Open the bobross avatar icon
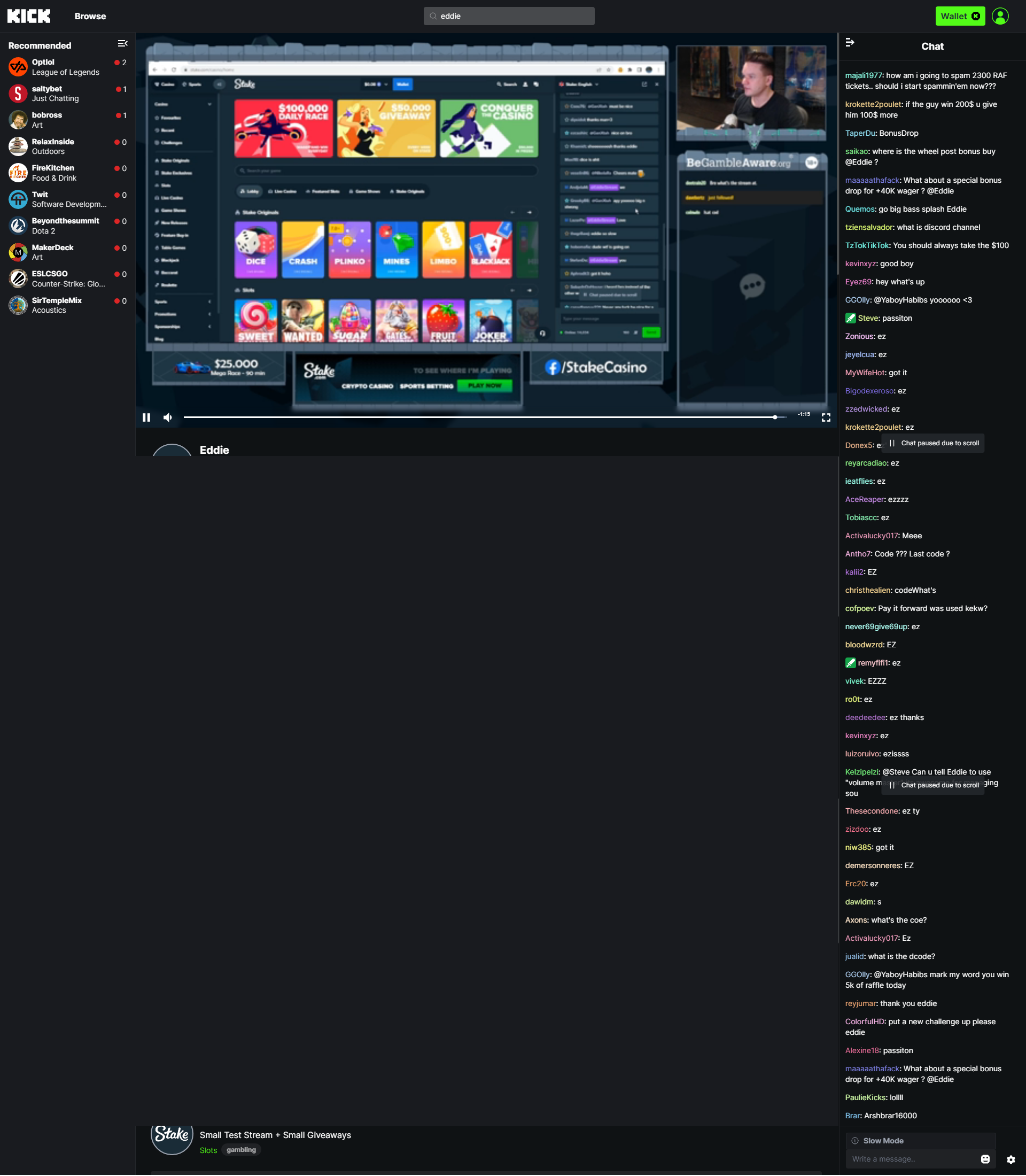This screenshot has height=1176, width=1026. click(x=18, y=120)
